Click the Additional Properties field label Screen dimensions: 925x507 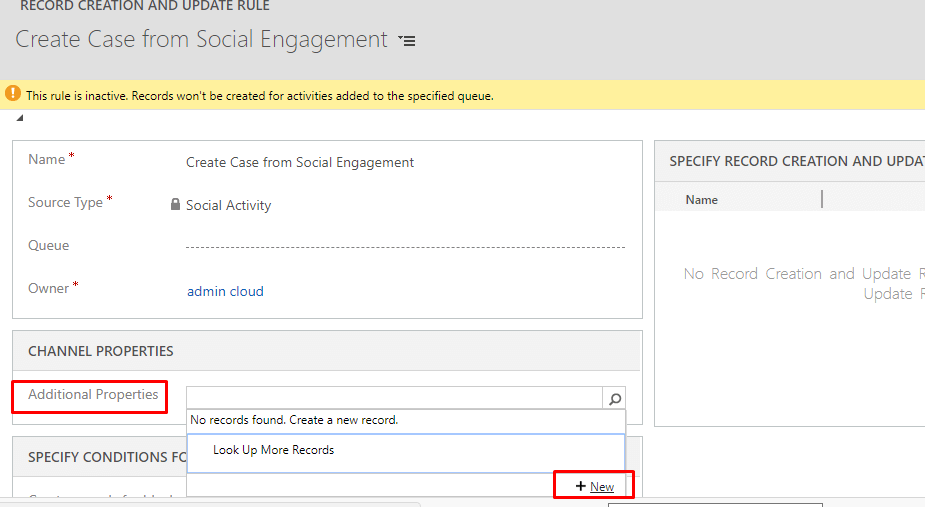coord(93,395)
